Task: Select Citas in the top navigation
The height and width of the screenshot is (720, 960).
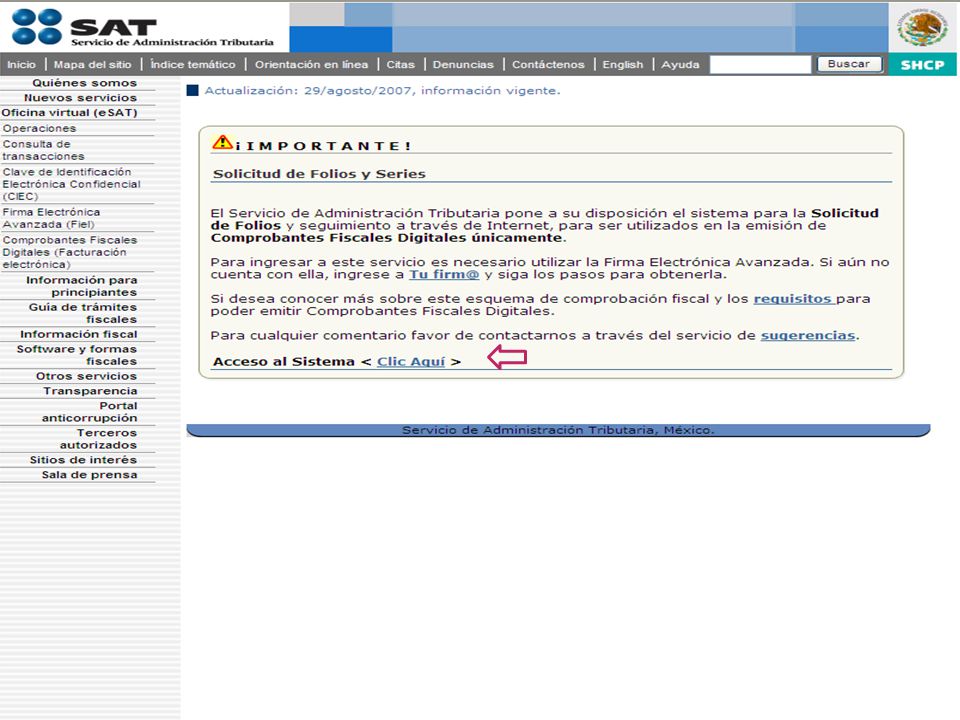Action: coord(400,64)
